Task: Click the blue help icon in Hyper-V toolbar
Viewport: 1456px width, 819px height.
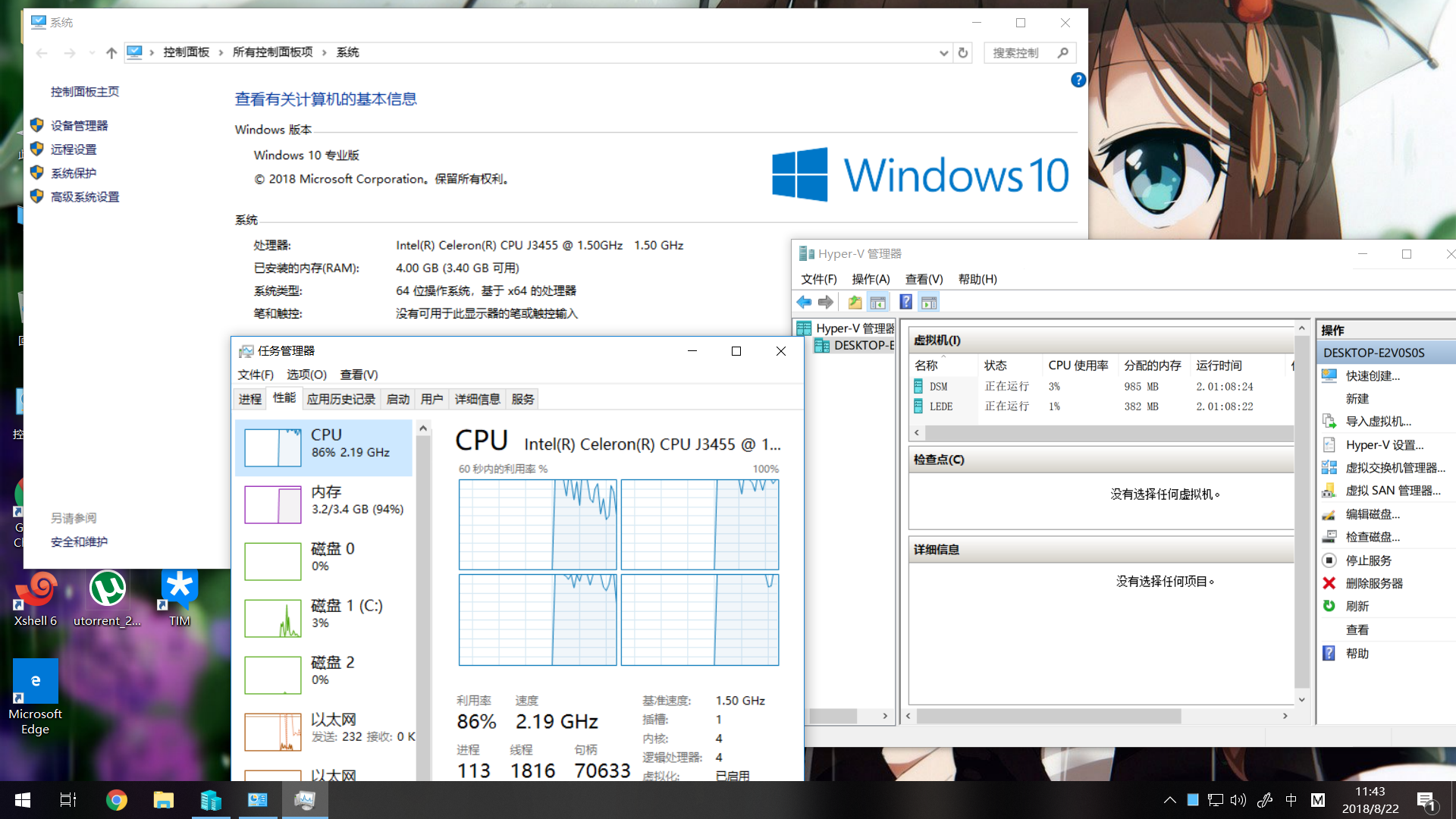Action: (x=905, y=302)
